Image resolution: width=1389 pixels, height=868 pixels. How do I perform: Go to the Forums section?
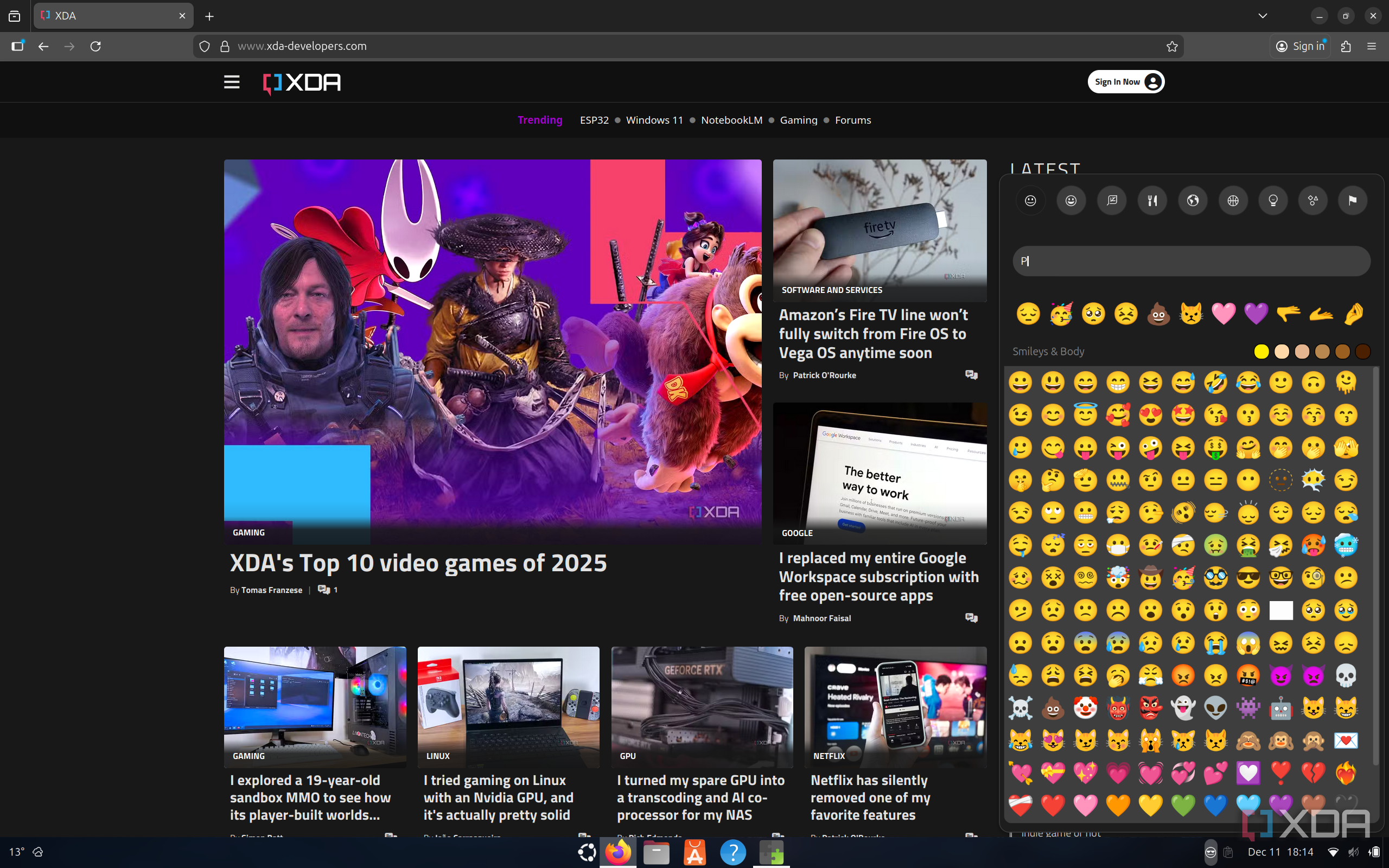tap(853, 120)
